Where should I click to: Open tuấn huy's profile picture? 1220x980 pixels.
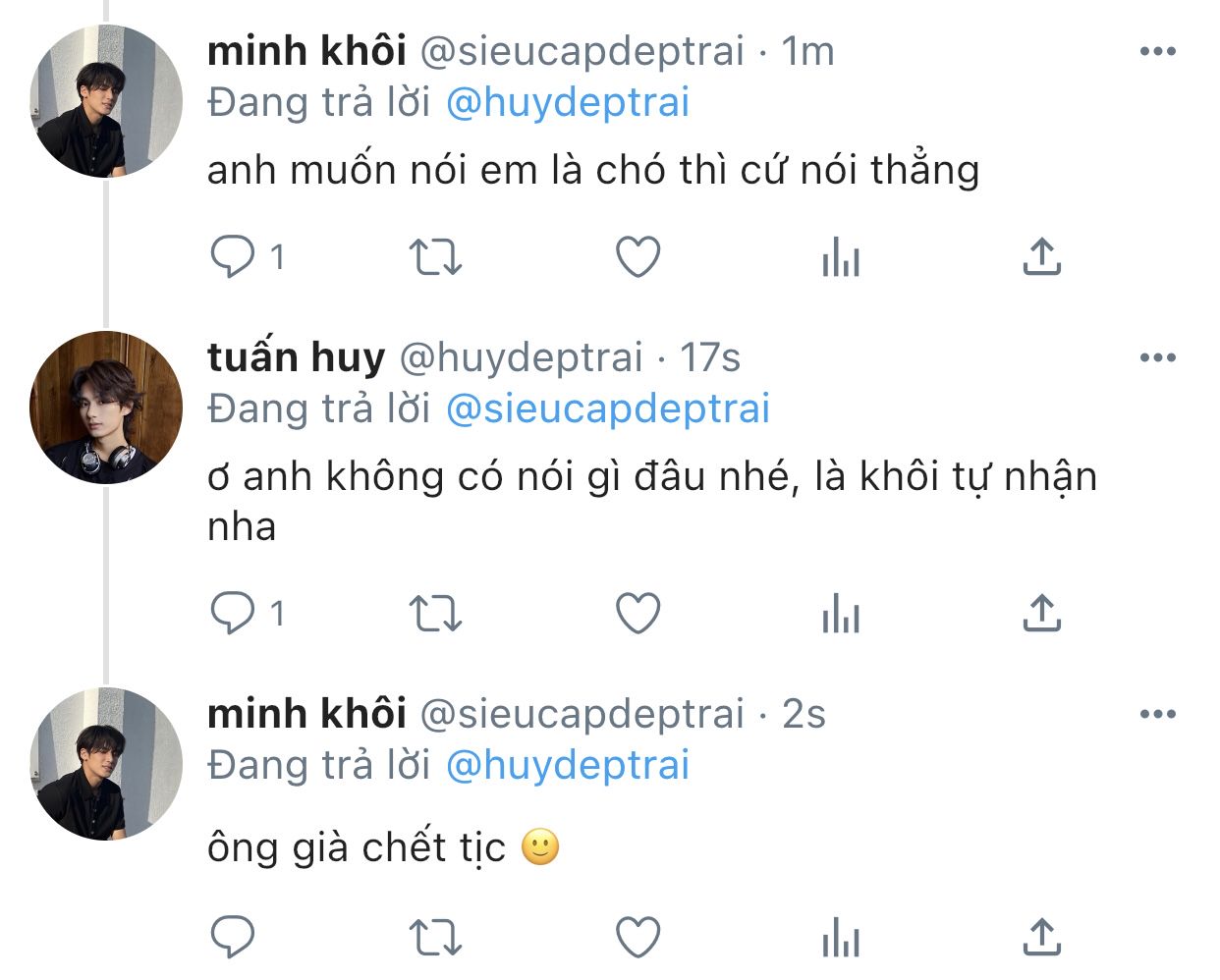click(106, 408)
